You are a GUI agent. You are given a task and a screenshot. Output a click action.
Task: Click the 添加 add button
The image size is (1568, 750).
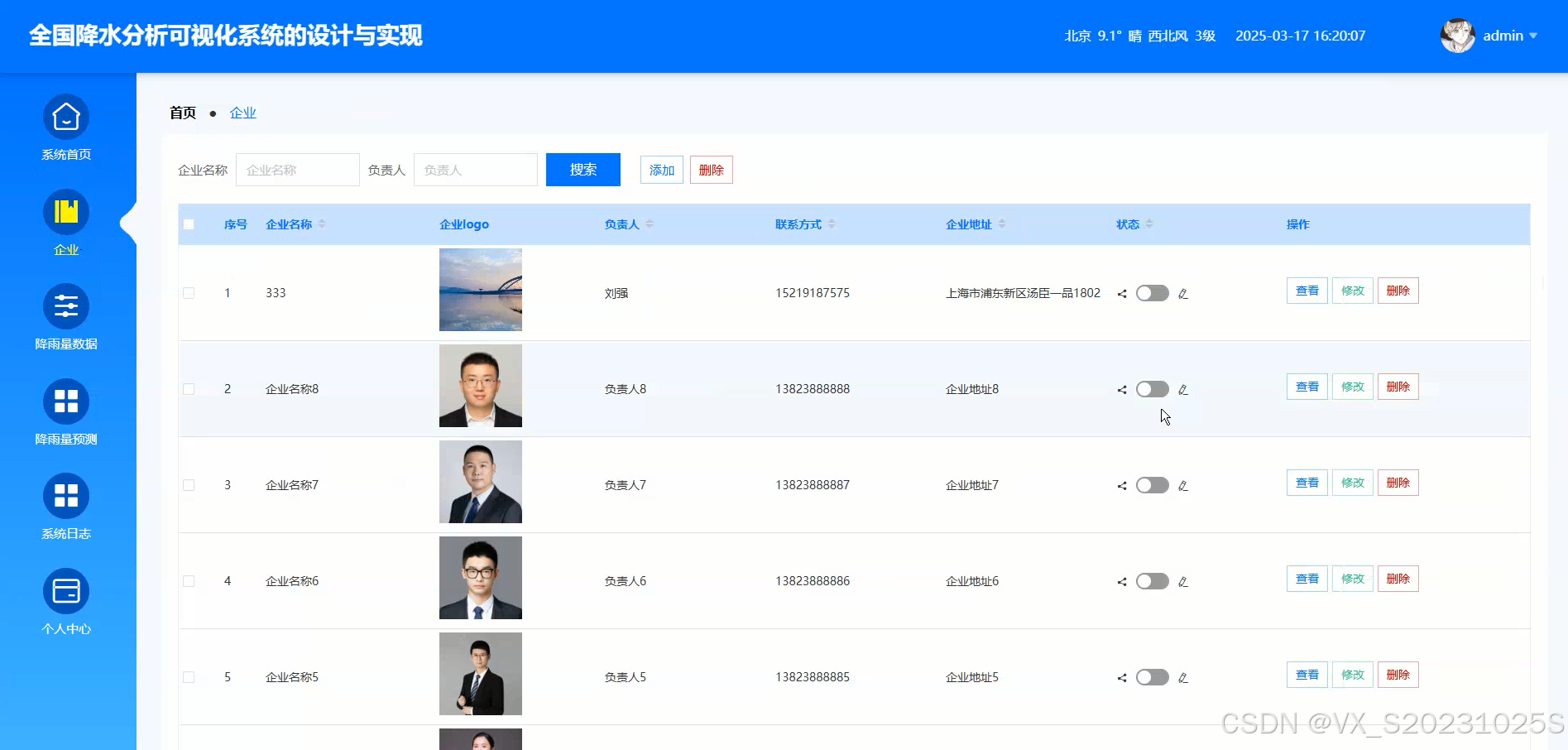coord(661,169)
